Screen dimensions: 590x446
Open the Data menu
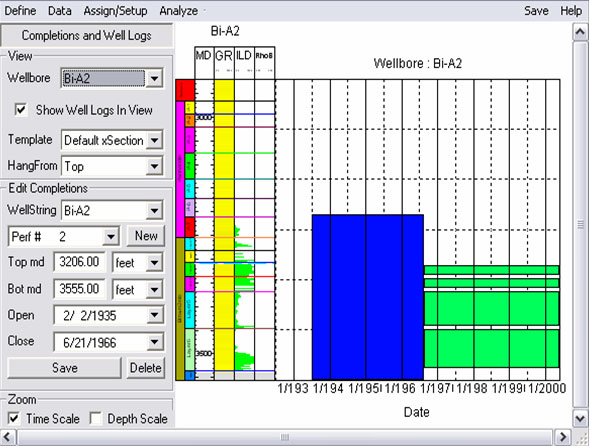[x=59, y=11]
